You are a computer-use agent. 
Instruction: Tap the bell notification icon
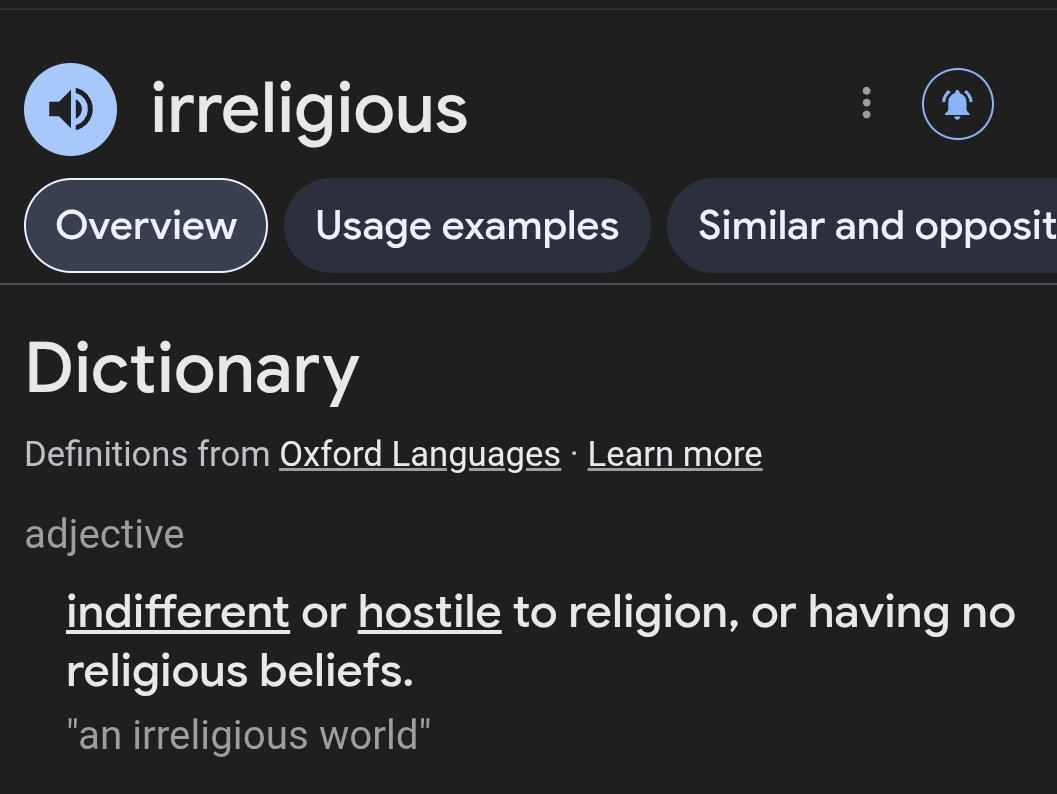(957, 103)
